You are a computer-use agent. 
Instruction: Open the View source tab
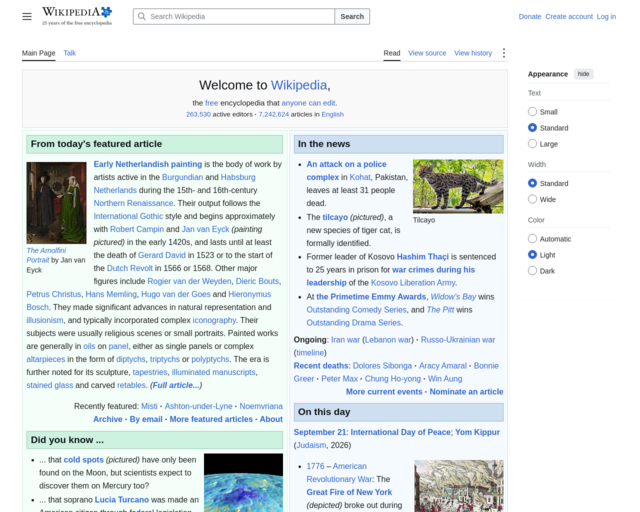coord(427,53)
